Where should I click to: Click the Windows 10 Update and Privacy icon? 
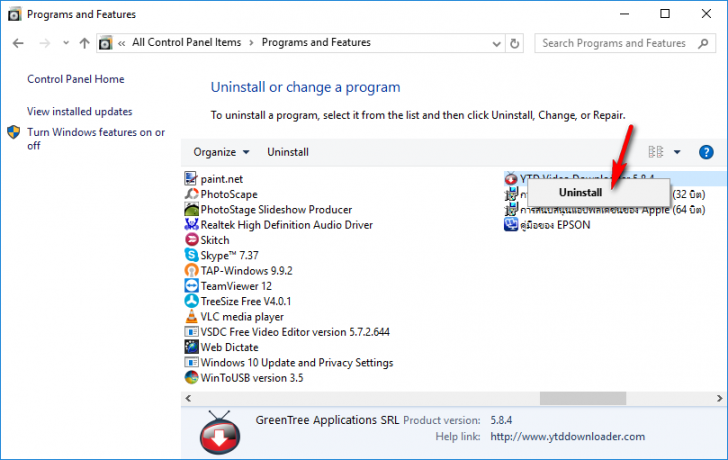click(x=191, y=363)
